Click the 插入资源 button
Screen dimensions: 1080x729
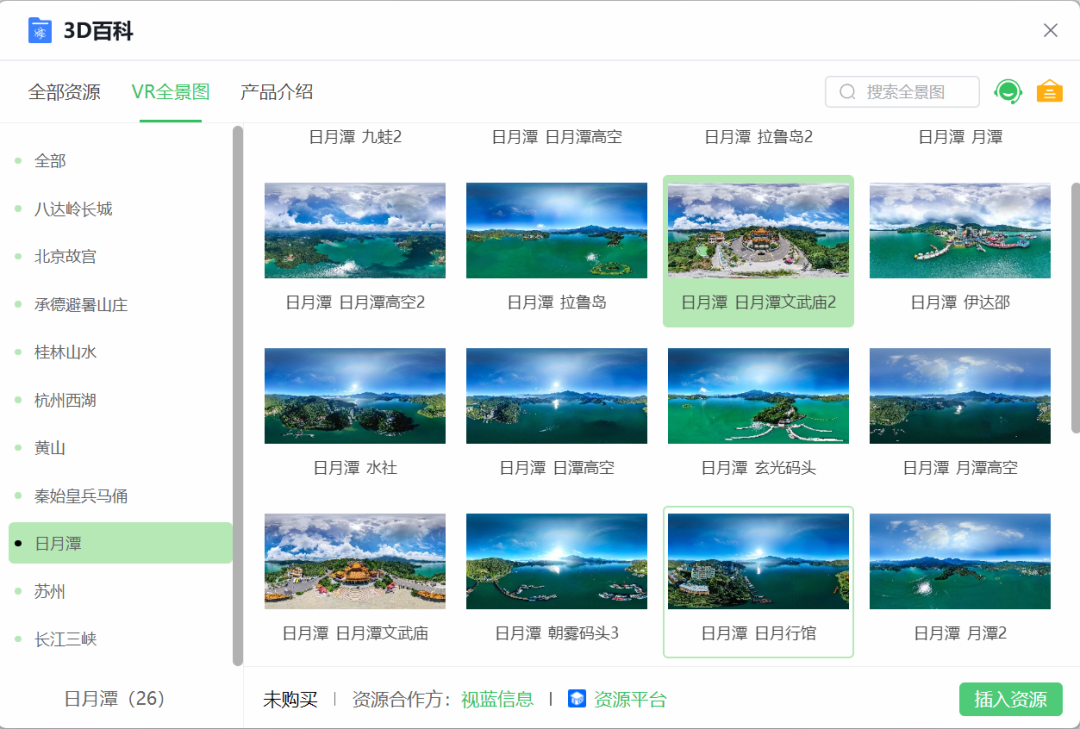tap(1010, 699)
